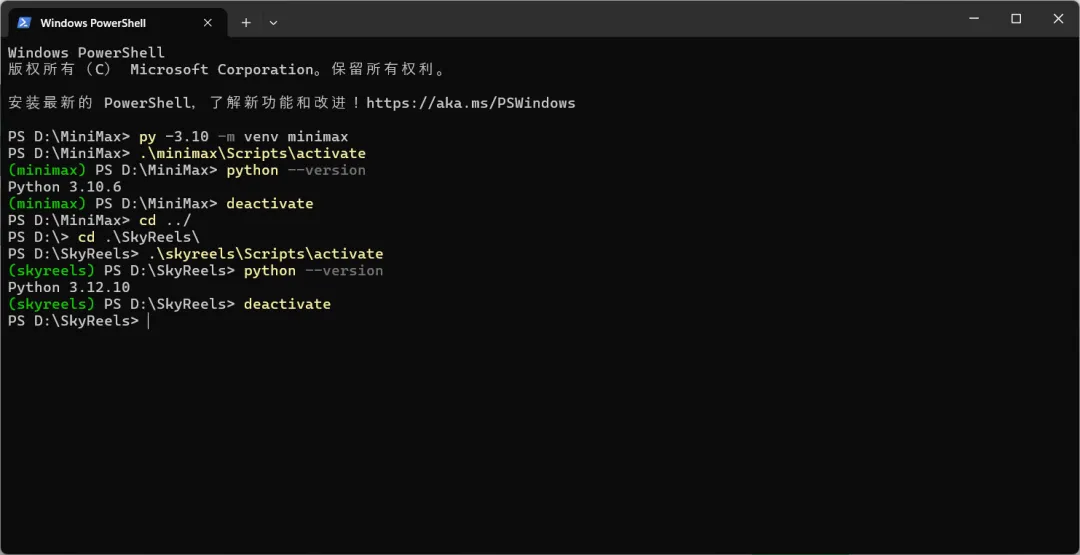
Task: Open a new tab with the plus button
Action: point(246,22)
